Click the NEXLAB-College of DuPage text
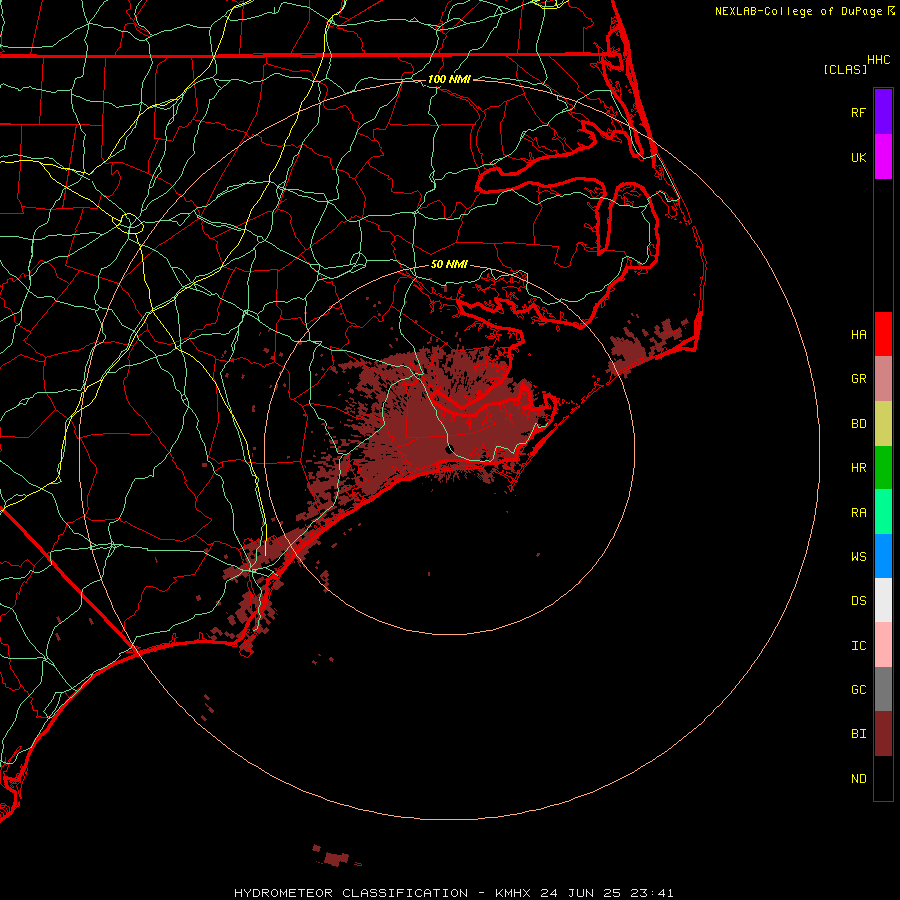 click(798, 11)
